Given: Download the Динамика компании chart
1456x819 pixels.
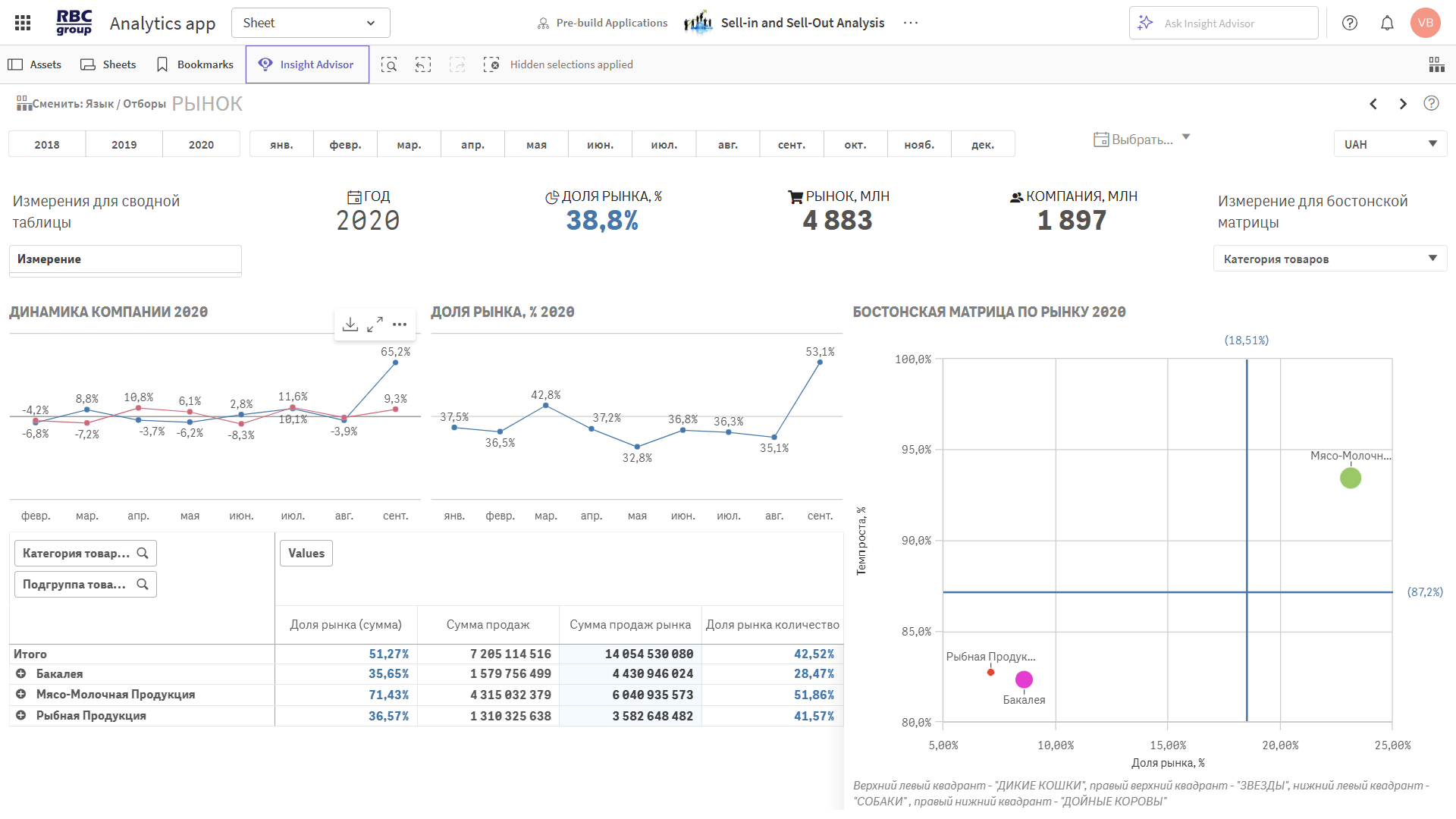Looking at the screenshot, I should pyautogui.click(x=350, y=325).
